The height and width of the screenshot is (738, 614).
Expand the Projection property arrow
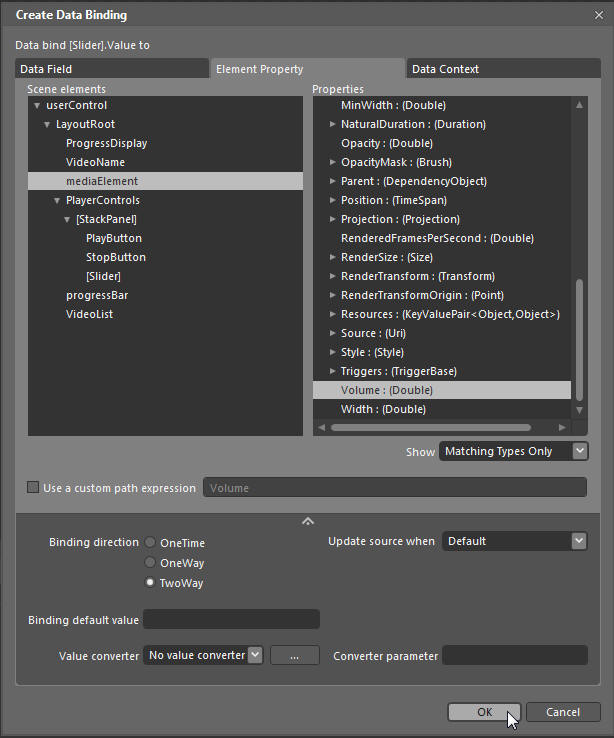[333, 219]
